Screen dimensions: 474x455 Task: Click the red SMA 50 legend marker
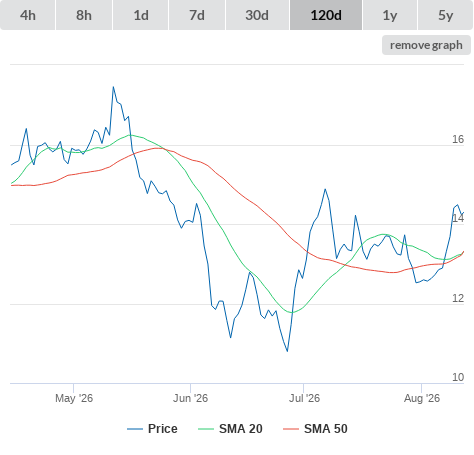click(x=291, y=429)
